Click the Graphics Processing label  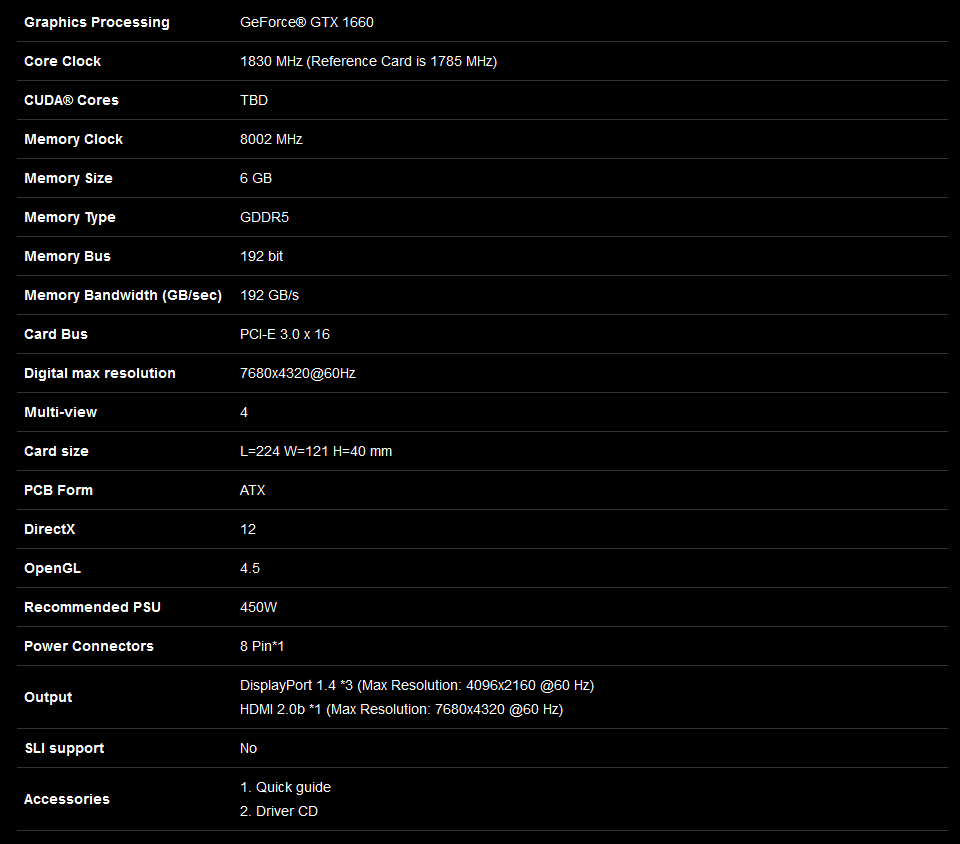[97, 22]
